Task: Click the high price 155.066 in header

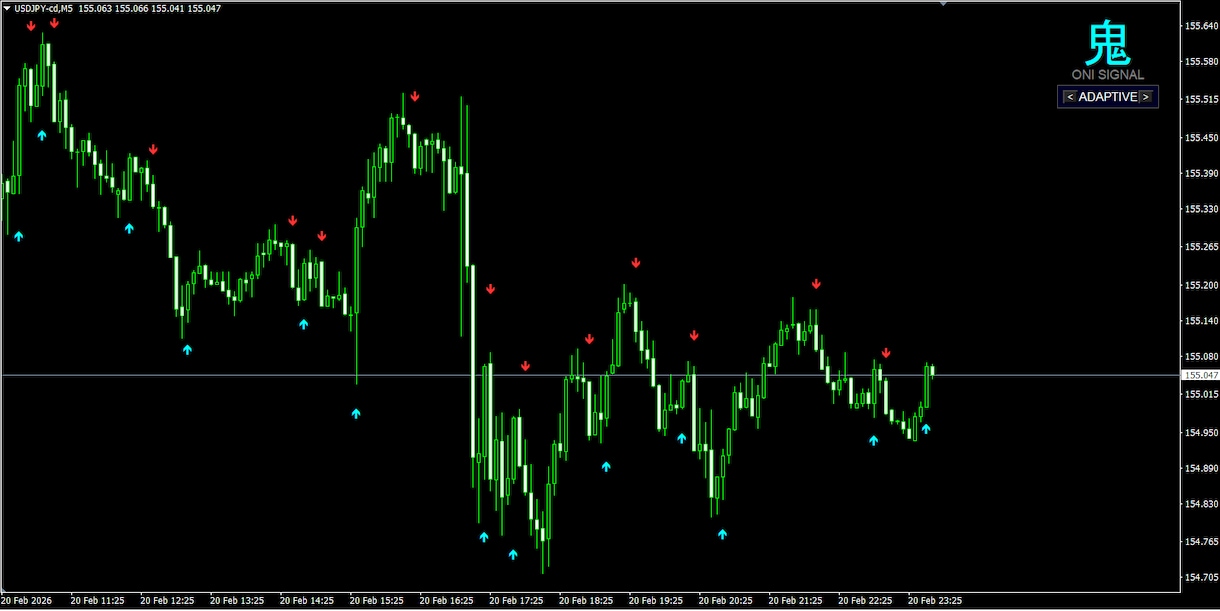Action: click(132, 8)
